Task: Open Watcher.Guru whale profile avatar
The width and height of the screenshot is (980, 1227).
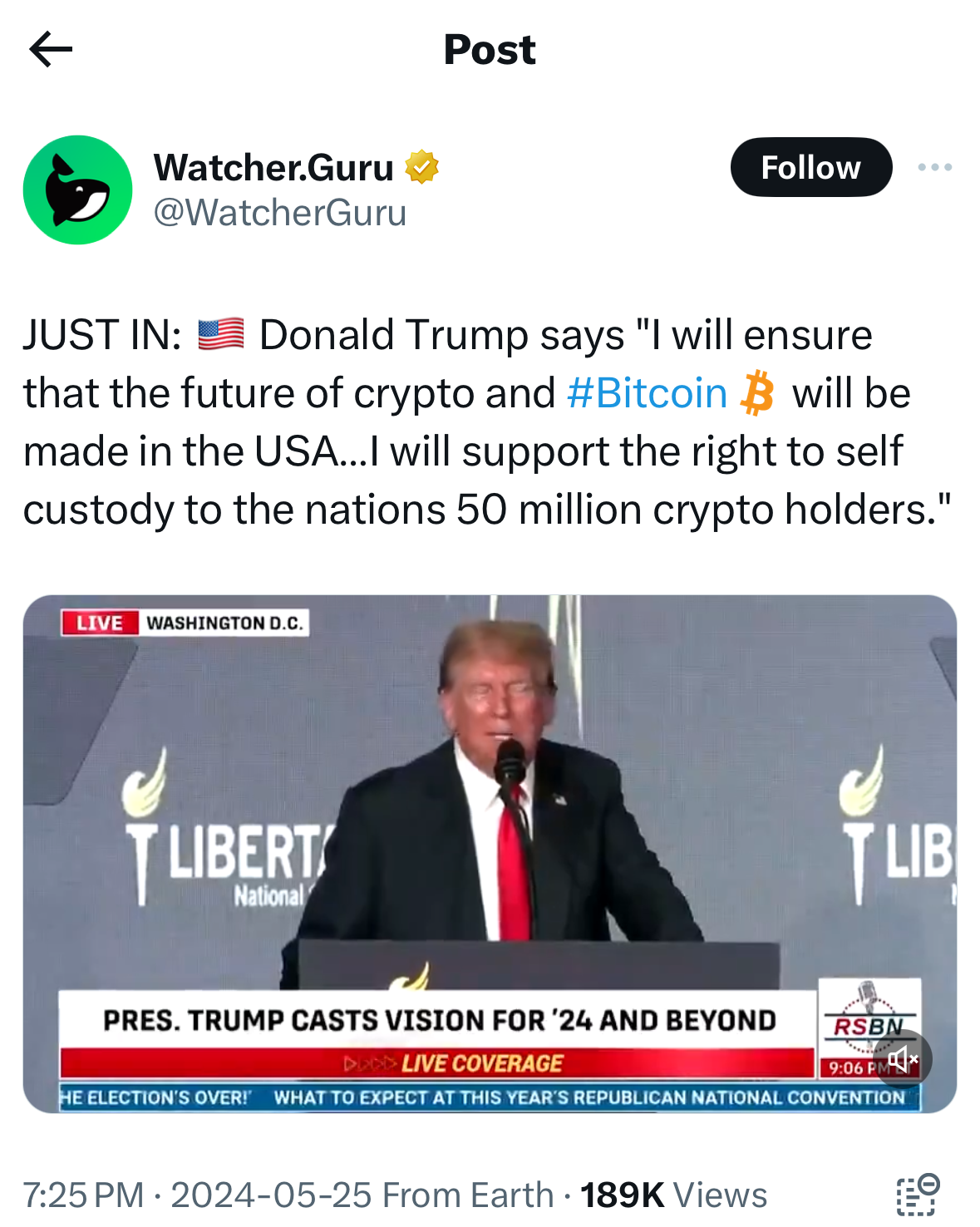Action: [77, 190]
